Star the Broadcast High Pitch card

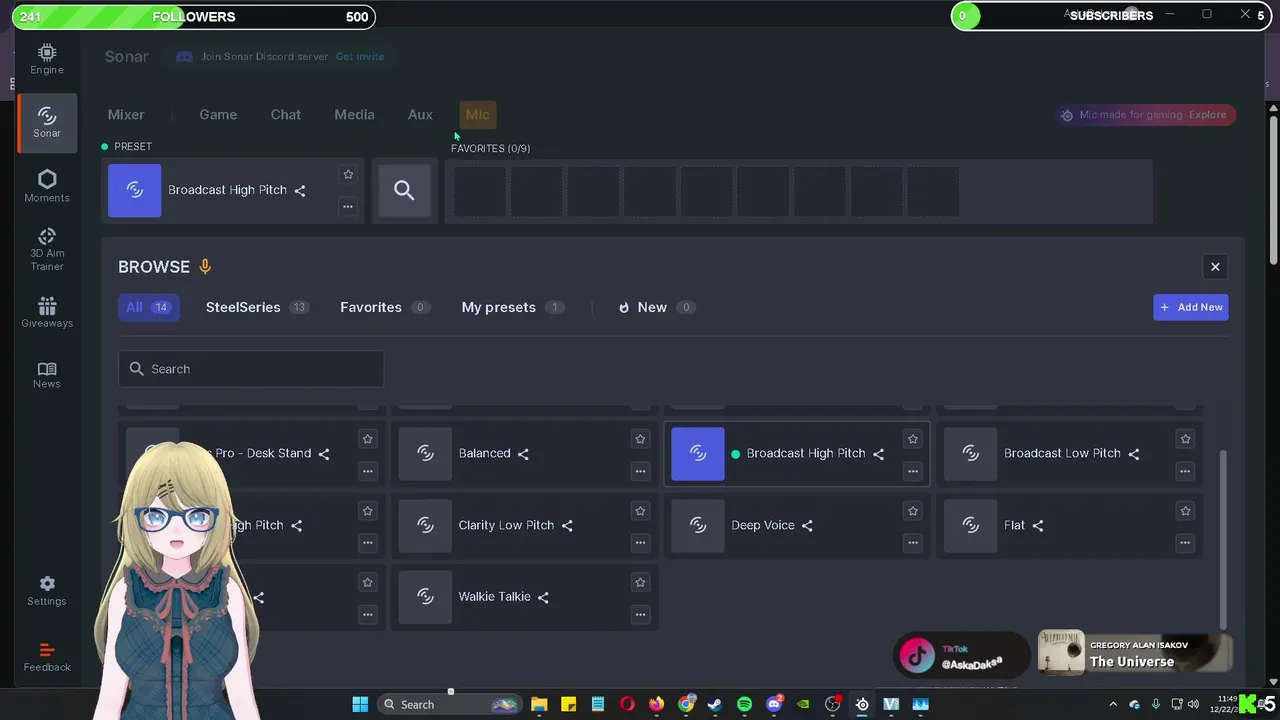[912, 438]
